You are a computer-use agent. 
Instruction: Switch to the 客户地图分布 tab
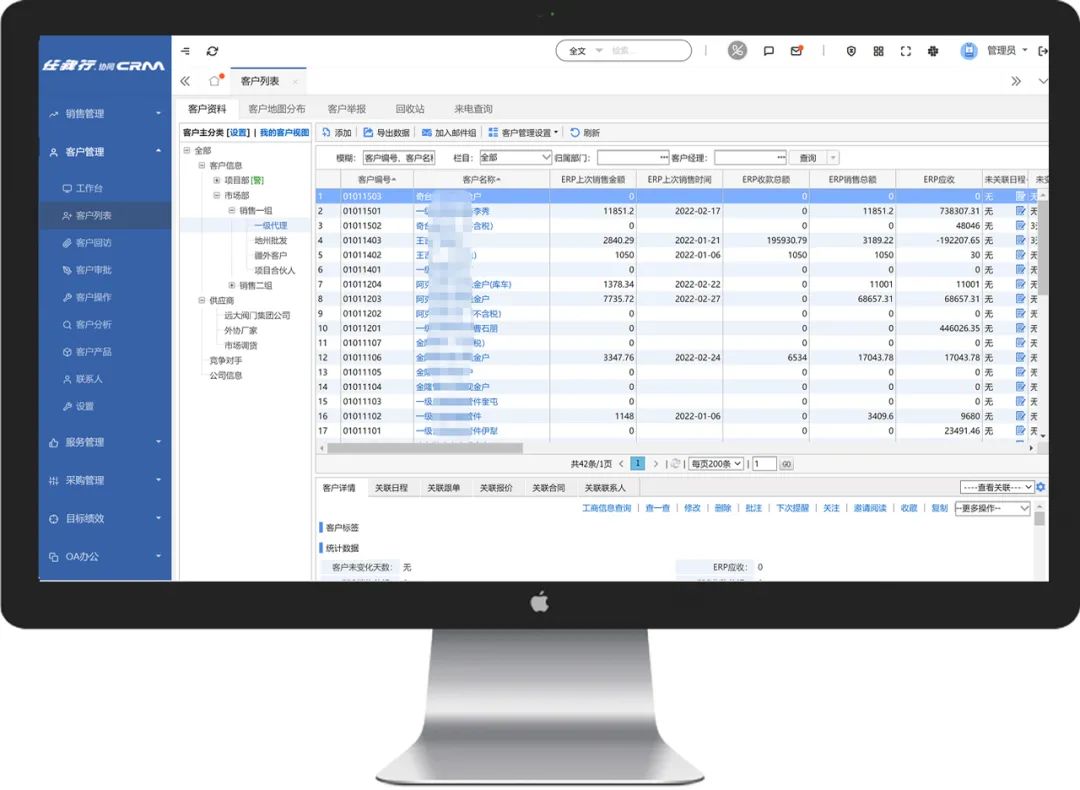point(277,109)
